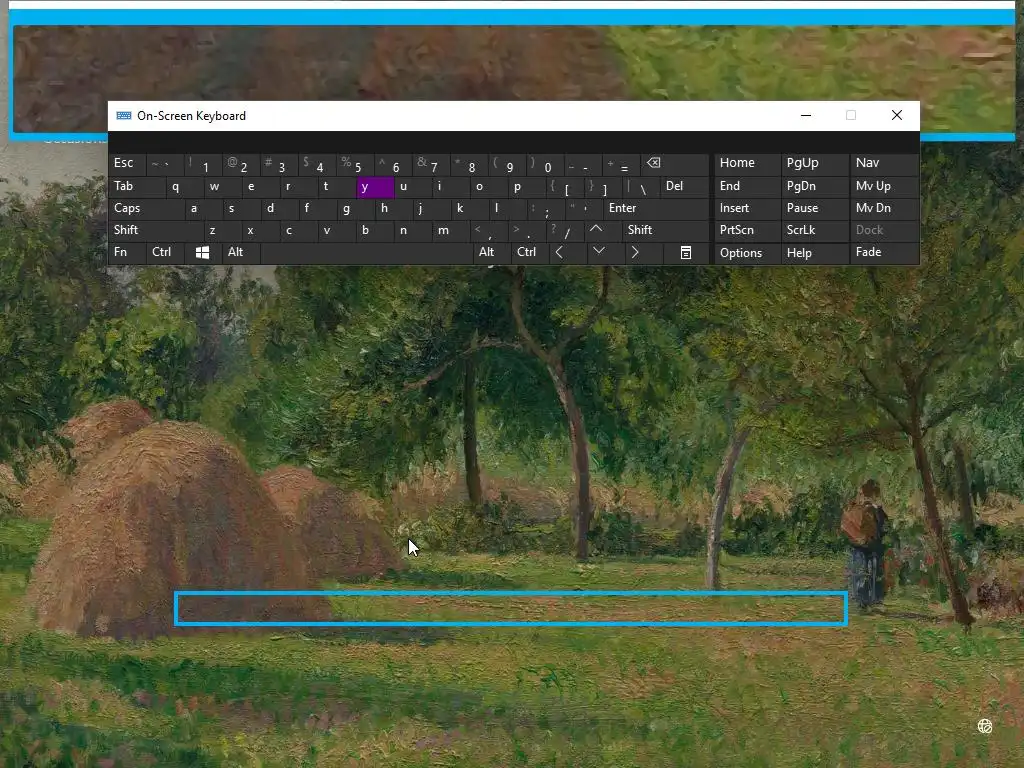Click the Insert key
The image size is (1024, 768).
tap(747, 208)
